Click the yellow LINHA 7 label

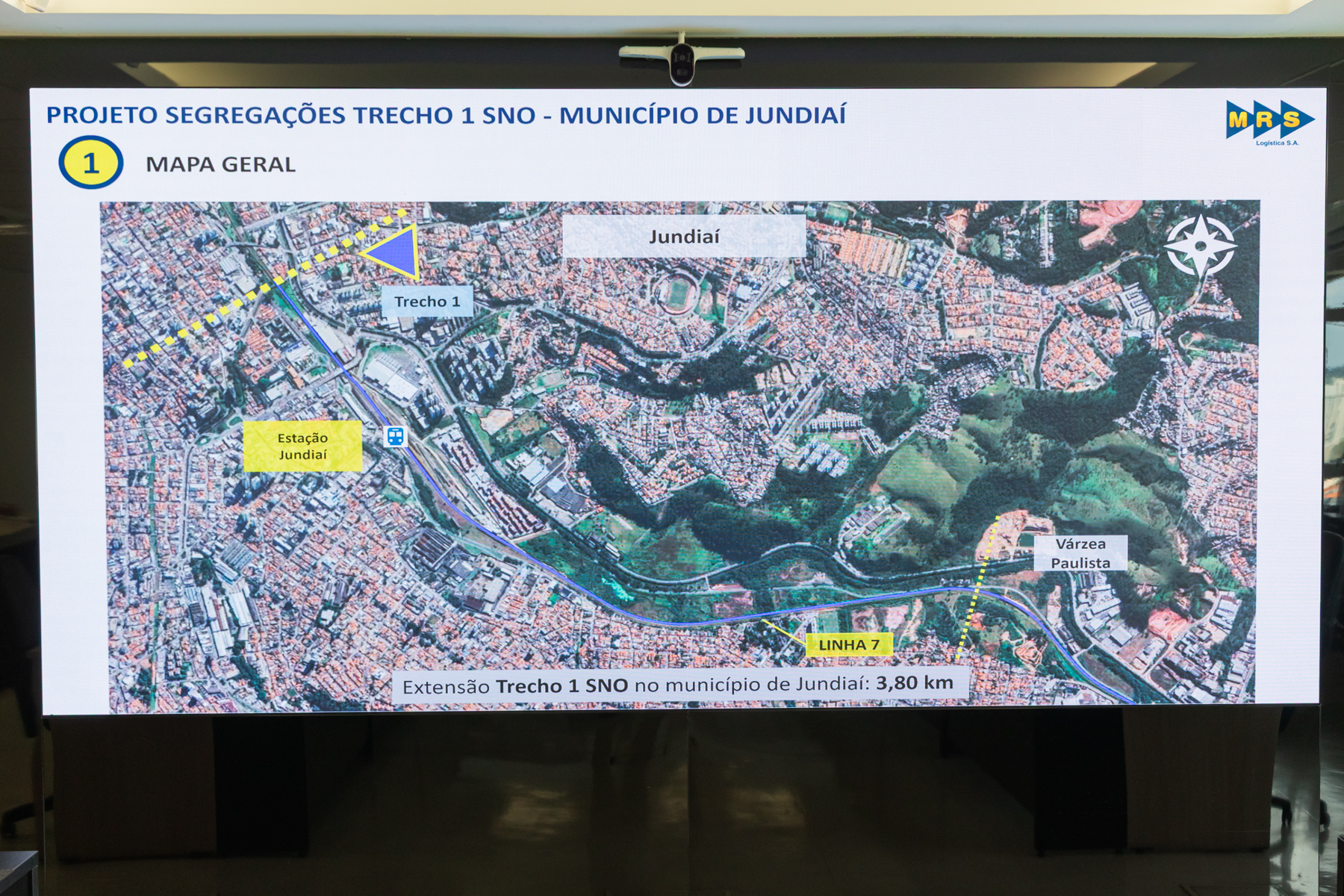[849, 644]
